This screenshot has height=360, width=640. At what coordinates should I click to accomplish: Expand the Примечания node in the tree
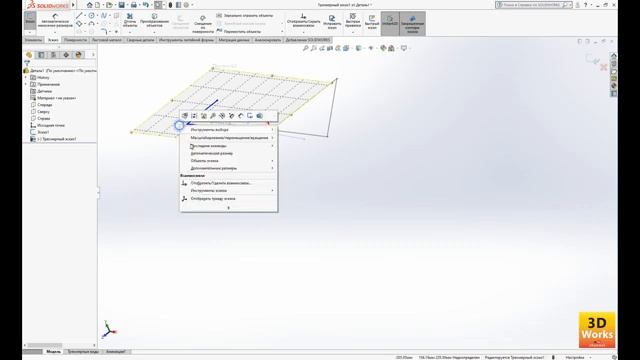26,84
